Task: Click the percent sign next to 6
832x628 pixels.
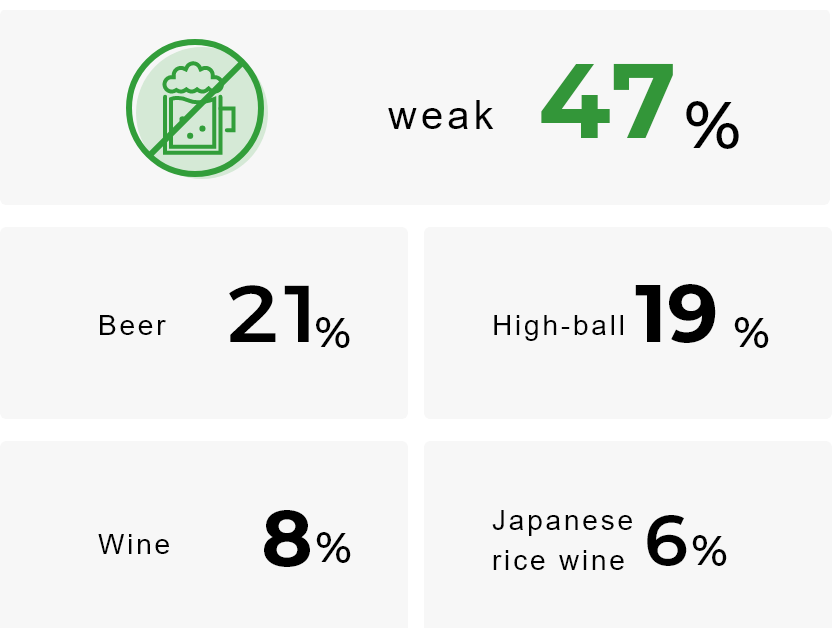Action: click(709, 551)
